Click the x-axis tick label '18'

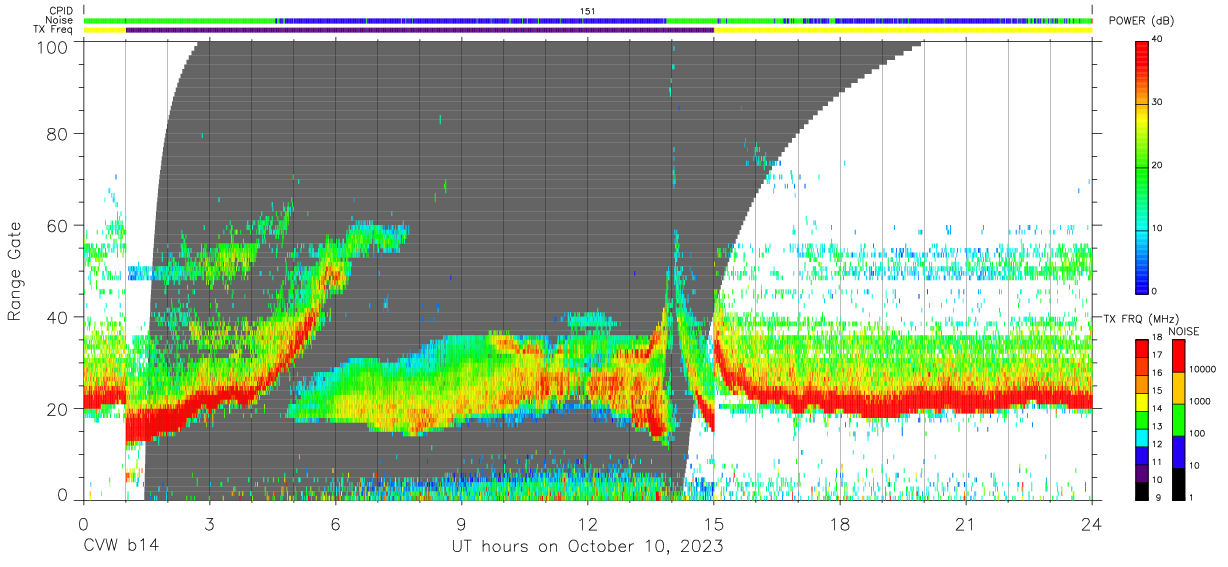pos(840,523)
